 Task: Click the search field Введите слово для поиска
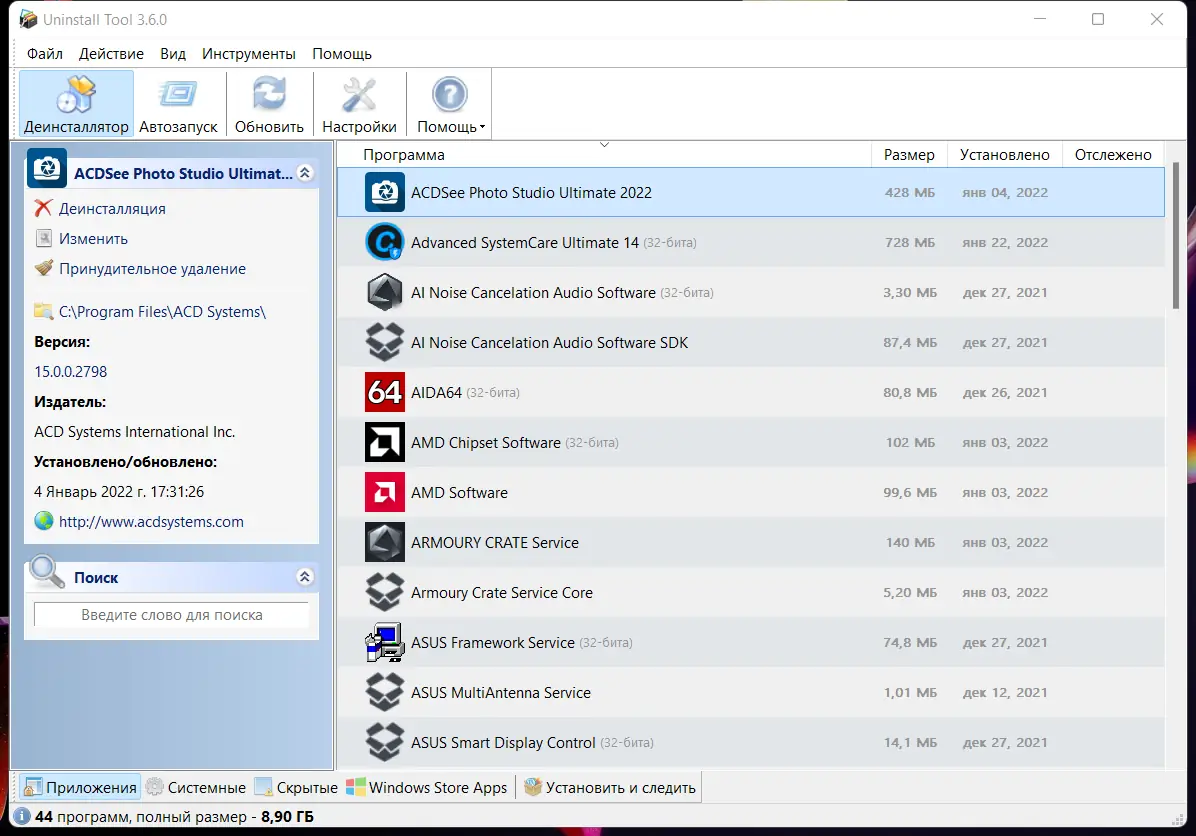point(172,615)
